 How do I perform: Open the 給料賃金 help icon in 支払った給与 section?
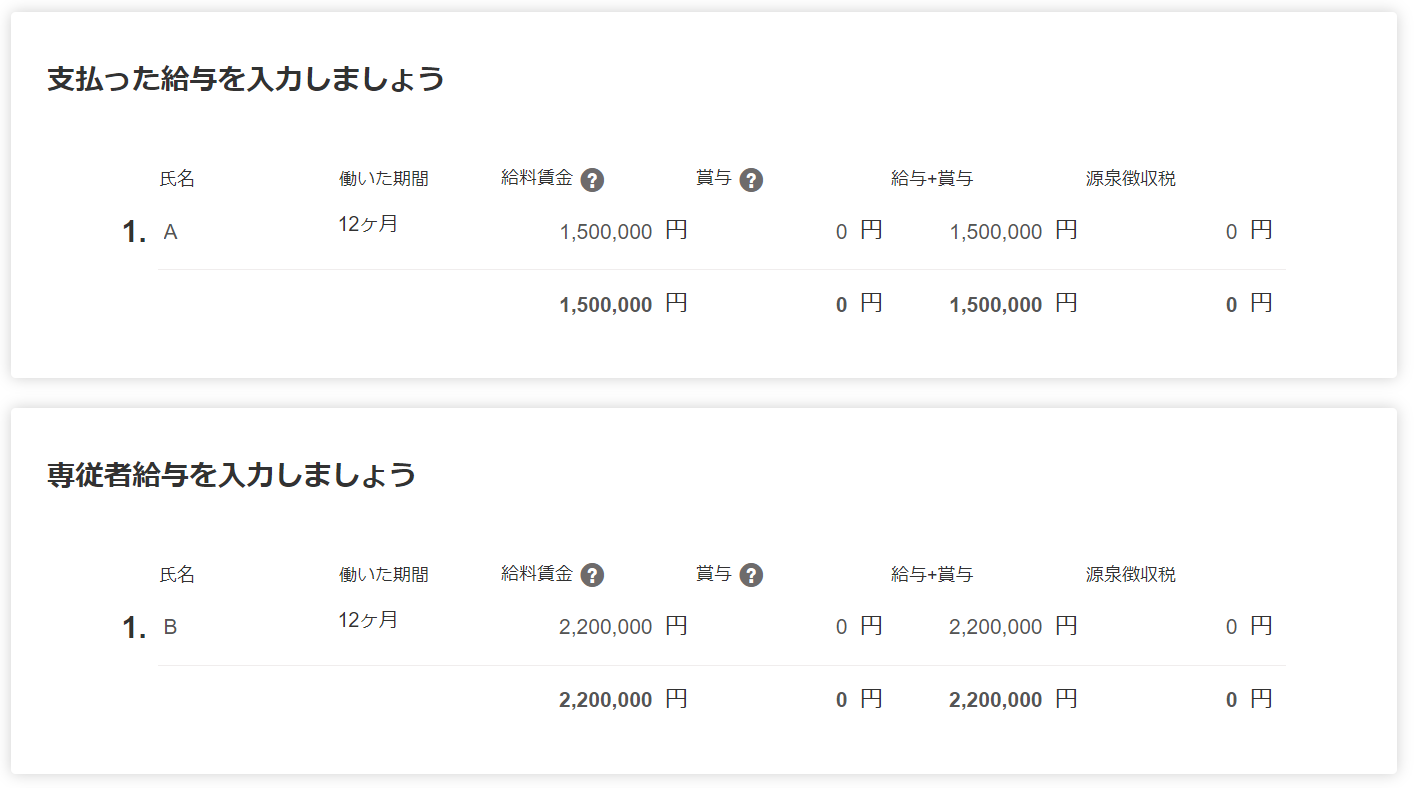(592, 180)
